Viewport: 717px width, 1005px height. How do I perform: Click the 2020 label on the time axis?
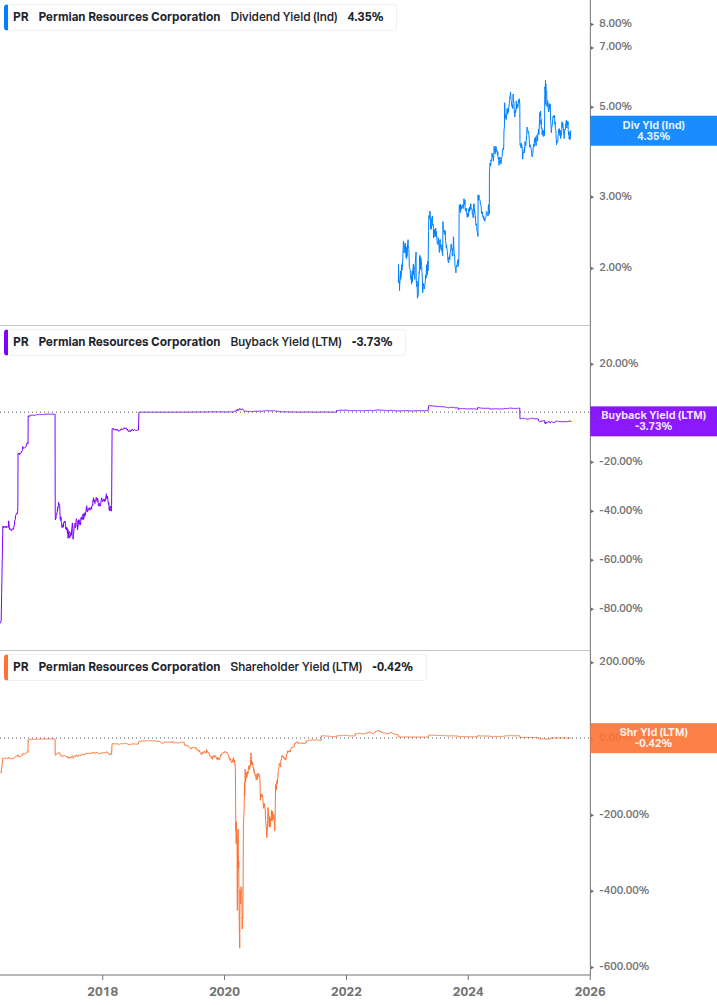[224, 992]
